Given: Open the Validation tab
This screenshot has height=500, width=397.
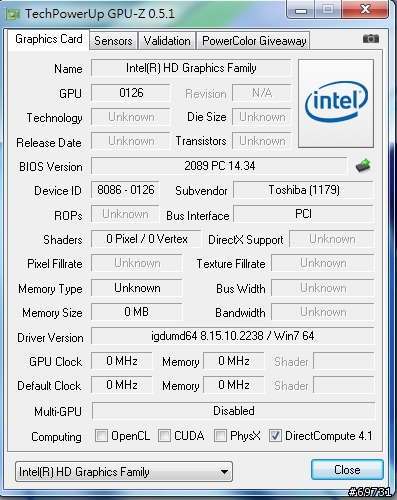Looking at the screenshot, I should 167,41.
